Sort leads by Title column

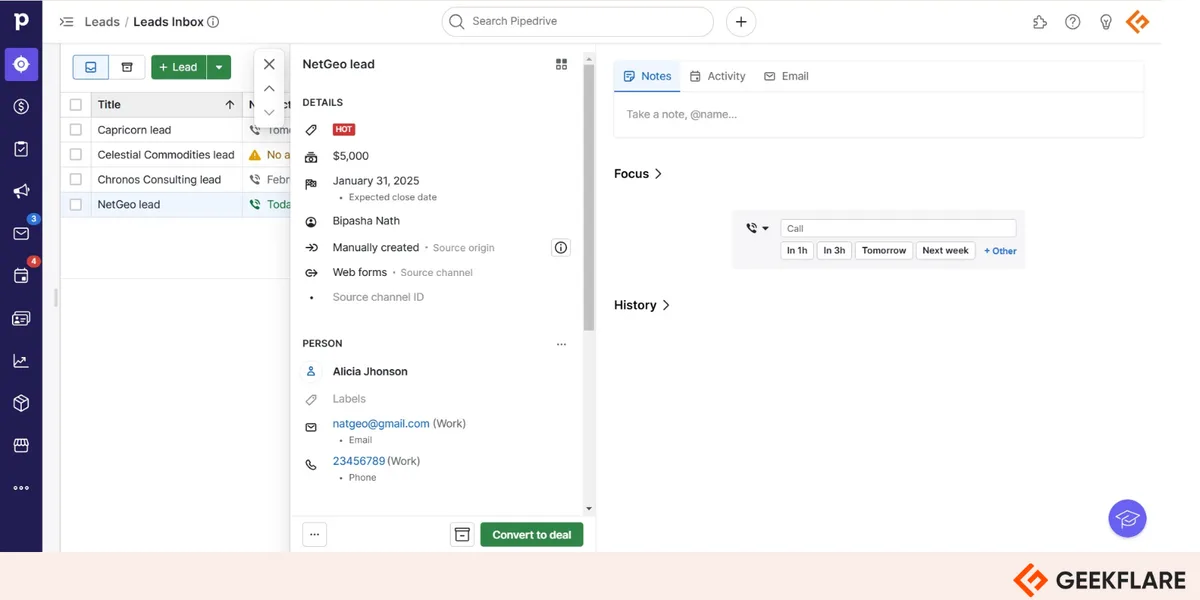click(x=165, y=104)
